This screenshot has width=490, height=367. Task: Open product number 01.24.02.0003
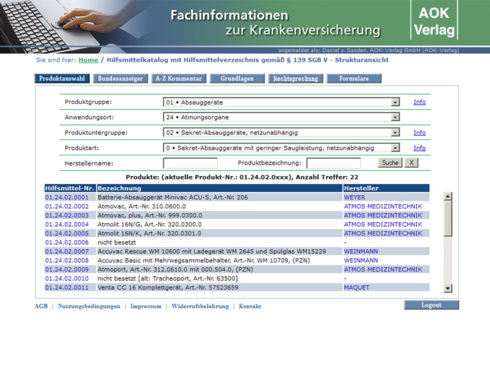[x=67, y=215]
